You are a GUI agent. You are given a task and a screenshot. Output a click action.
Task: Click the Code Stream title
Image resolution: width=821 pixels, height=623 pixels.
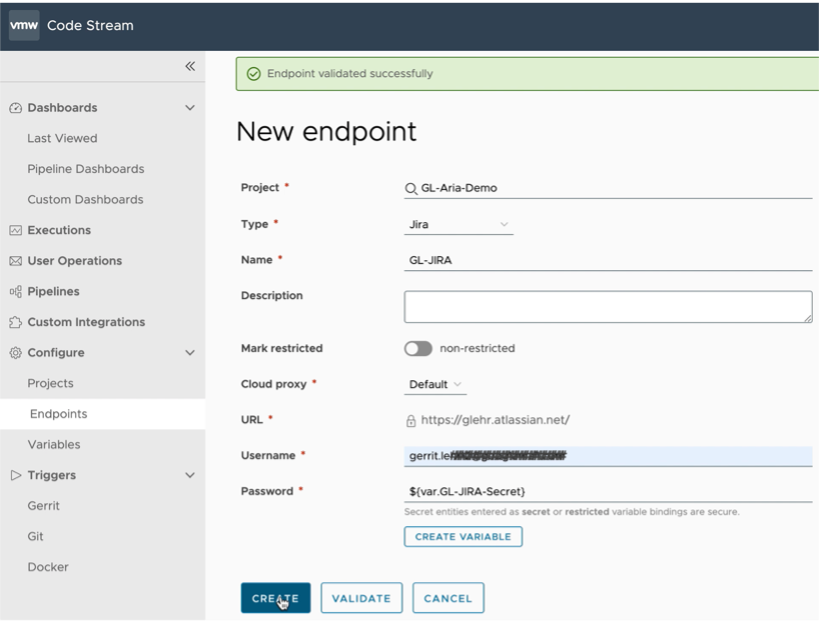point(90,26)
